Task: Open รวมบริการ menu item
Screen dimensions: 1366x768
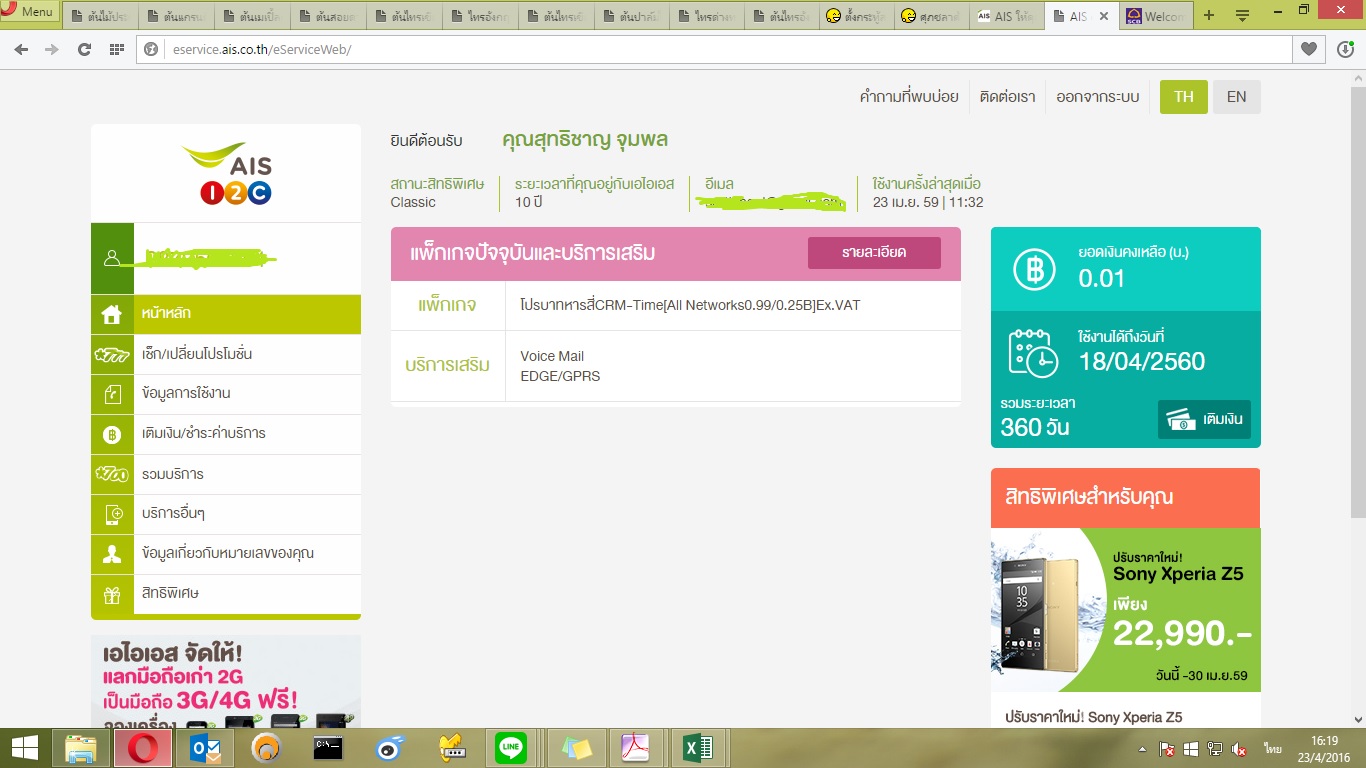Action: [x=226, y=474]
